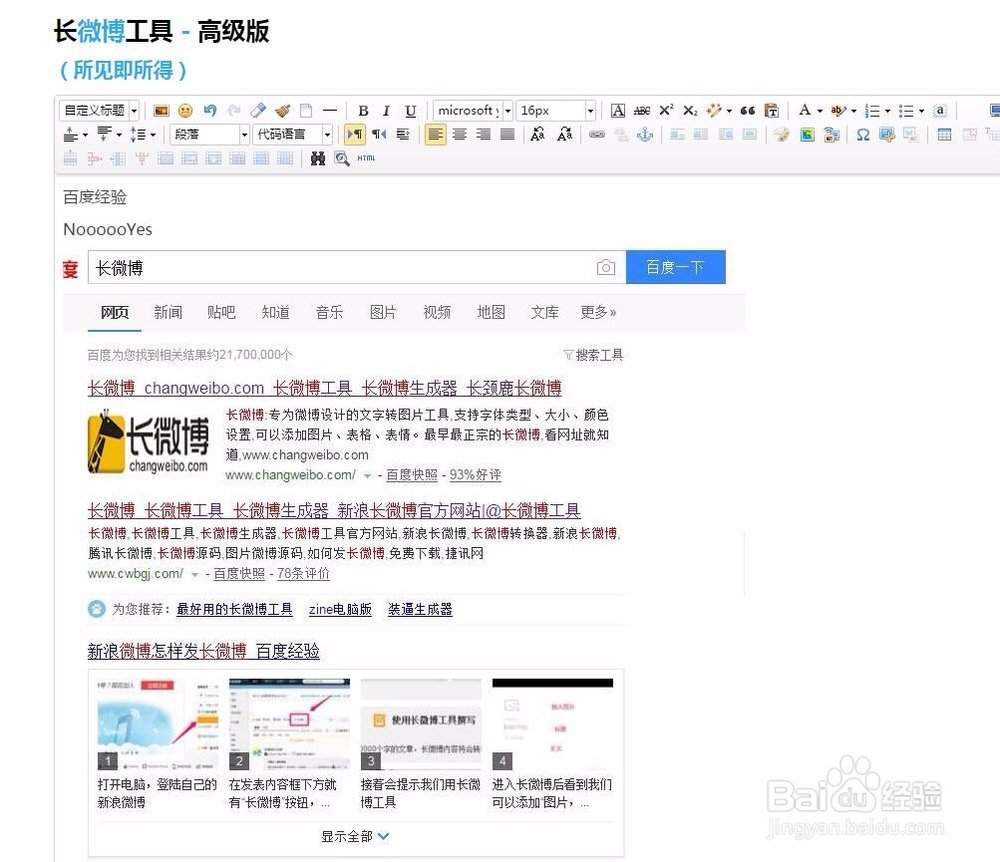Open the changweibo.com result title link

pos(325,388)
